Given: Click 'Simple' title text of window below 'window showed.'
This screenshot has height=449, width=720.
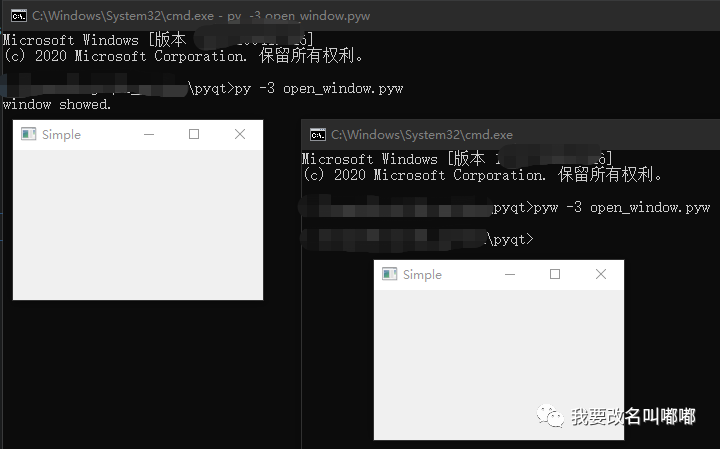Looking at the screenshot, I should (x=61, y=135).
